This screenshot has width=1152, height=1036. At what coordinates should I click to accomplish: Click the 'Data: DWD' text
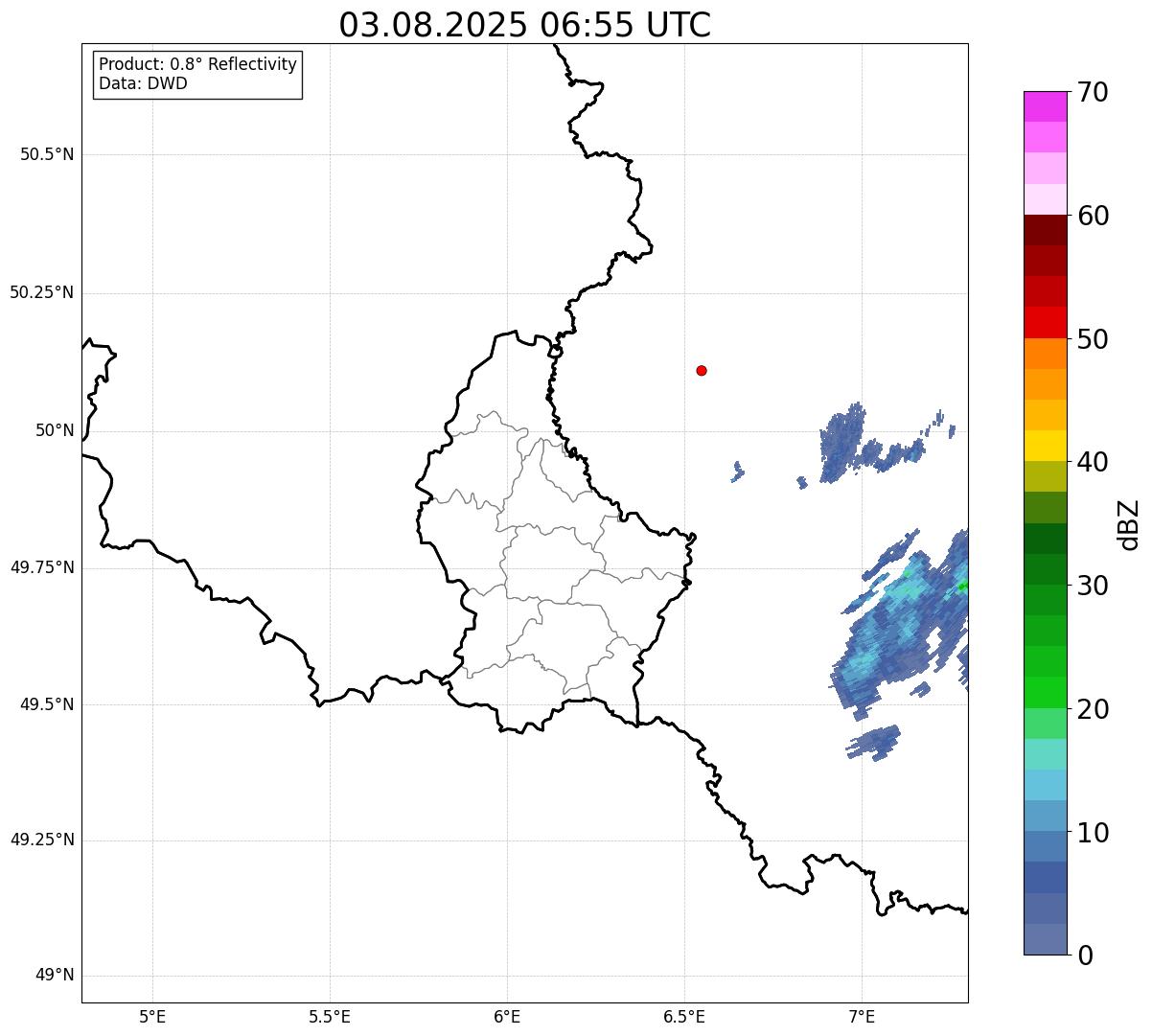pos(143,83)
